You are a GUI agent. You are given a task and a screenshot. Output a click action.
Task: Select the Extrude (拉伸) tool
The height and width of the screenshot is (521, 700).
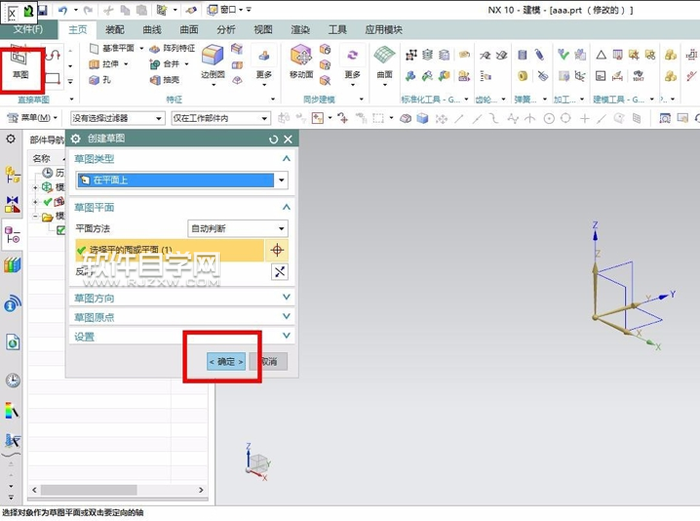[x=108, y=64]
